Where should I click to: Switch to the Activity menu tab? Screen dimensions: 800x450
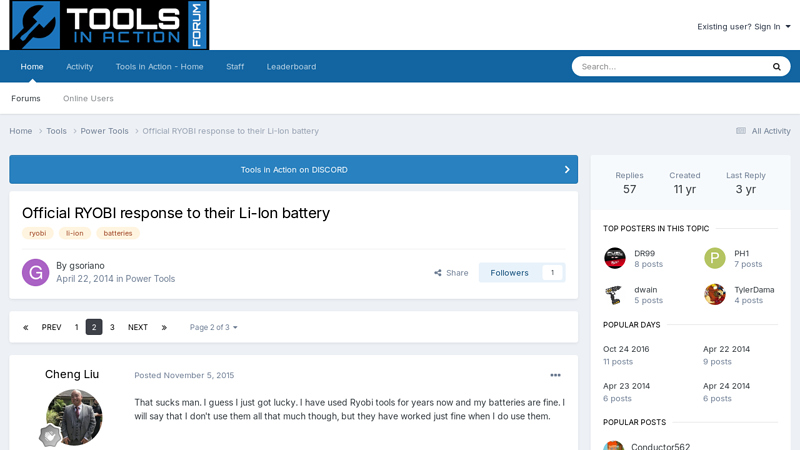[x=80, y=66]
